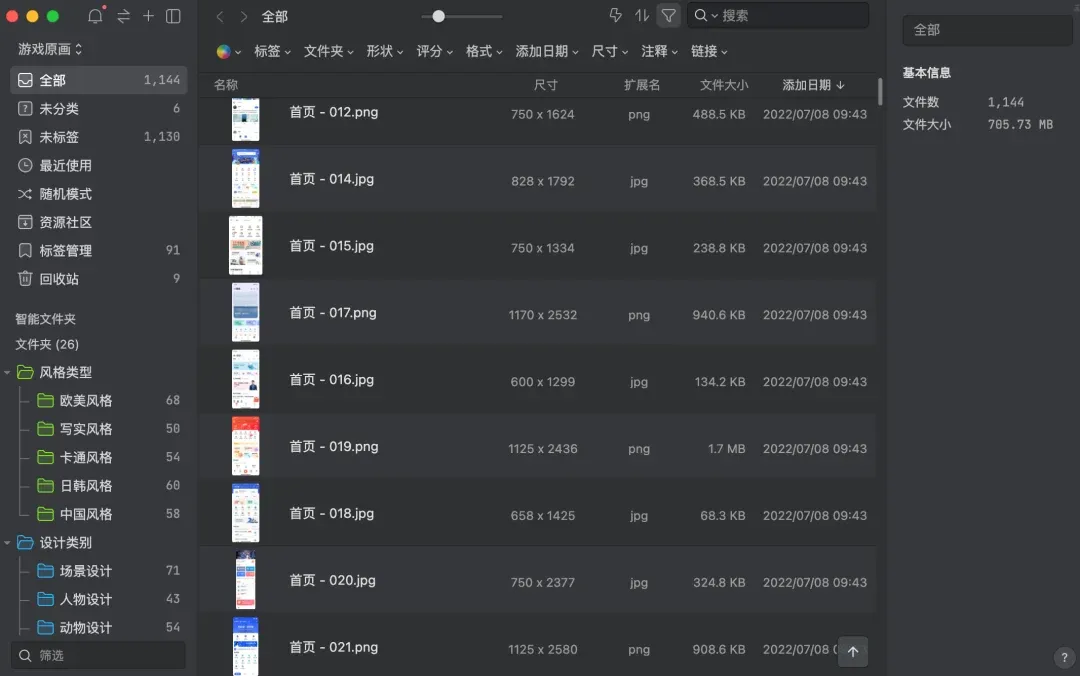Select the 日韩风格 folder
The width and height of the screenshot is (1080, 676).
tap(99, 486)
